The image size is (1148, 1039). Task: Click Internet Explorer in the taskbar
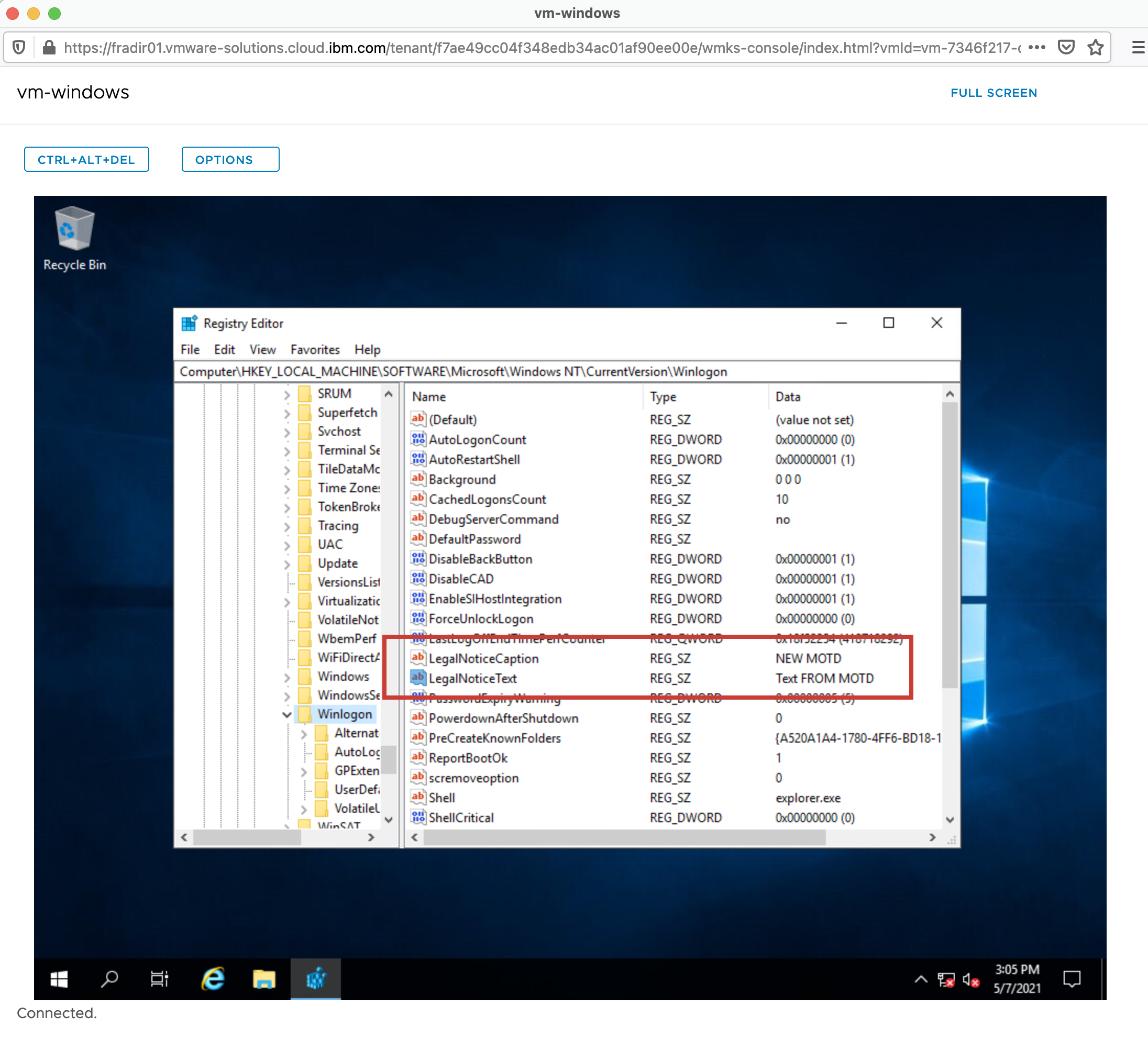click(x=213, y=979)
